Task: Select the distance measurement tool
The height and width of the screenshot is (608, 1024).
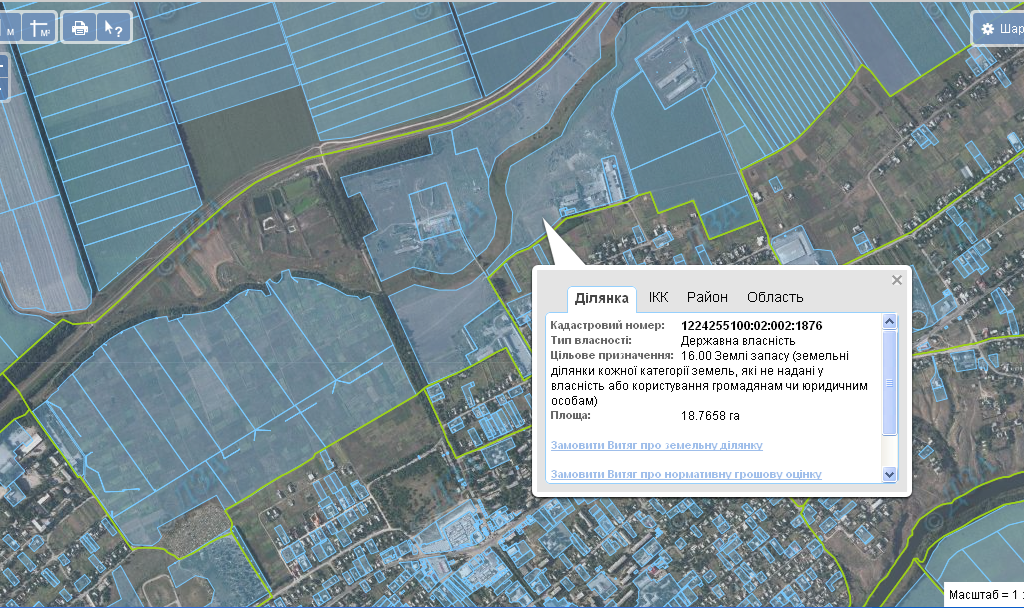Action: tap(8, 28)
